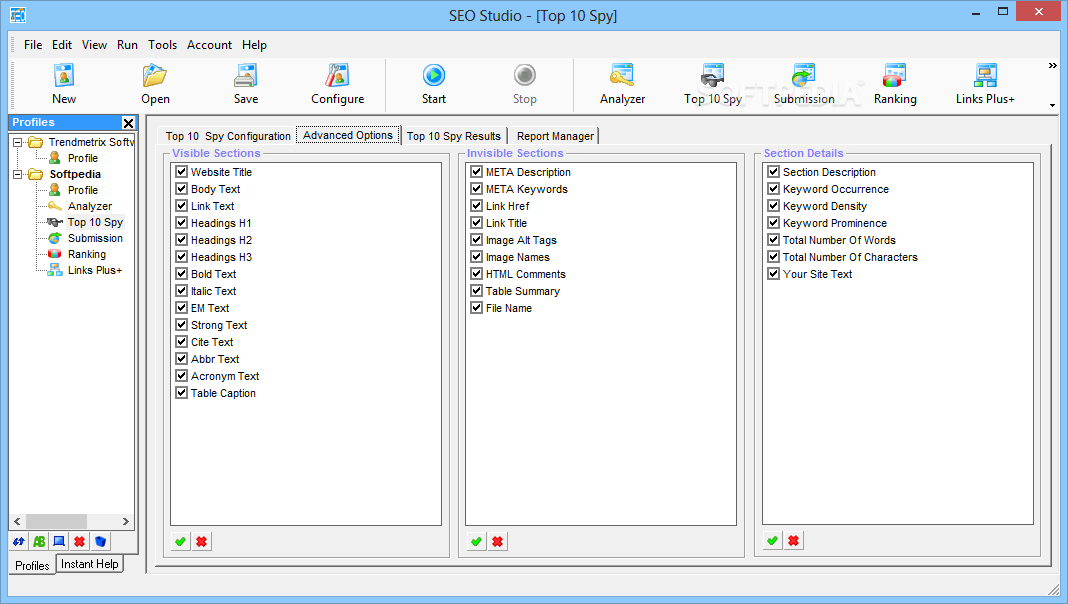Screen dimensions: 1068x604
Task: Uncheck the Keyword Density checkbox
Action: [x=774, y=206]
